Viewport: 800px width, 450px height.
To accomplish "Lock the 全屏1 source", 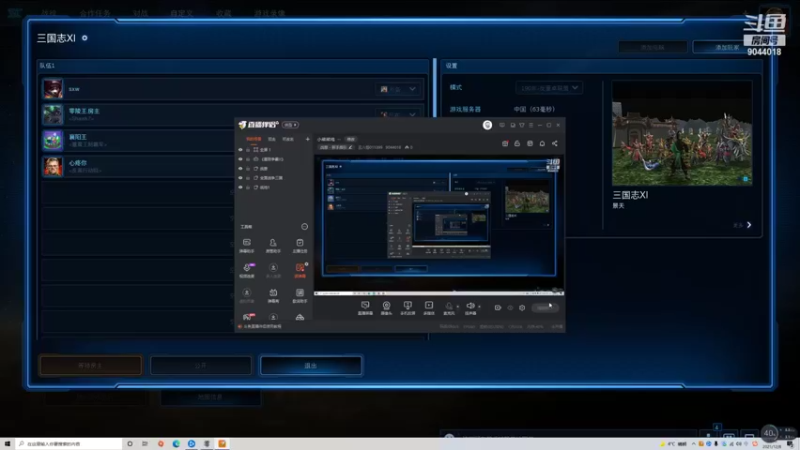I will pos(248,149).
